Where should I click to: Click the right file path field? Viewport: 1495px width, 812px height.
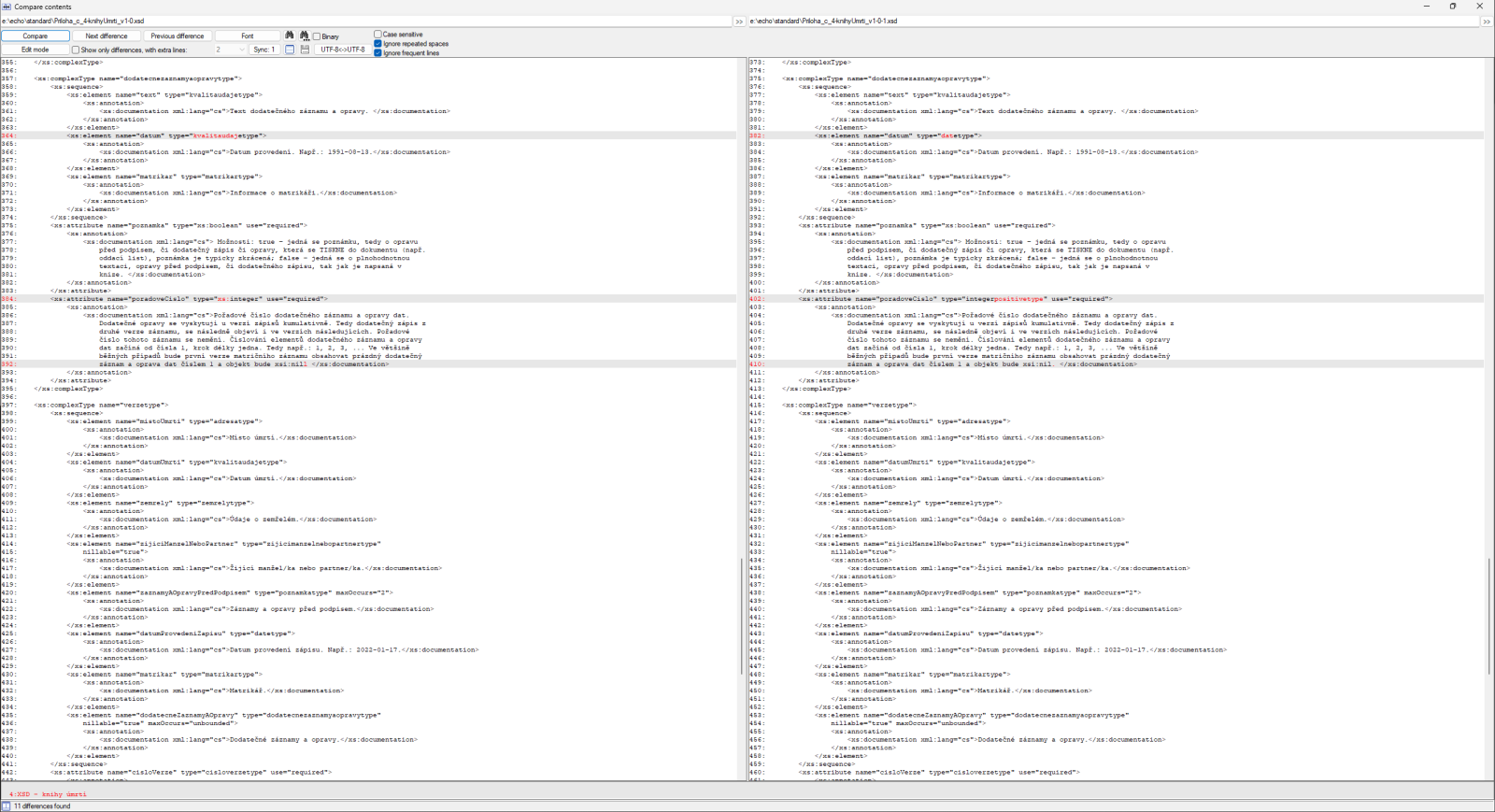coord(1114,21)
